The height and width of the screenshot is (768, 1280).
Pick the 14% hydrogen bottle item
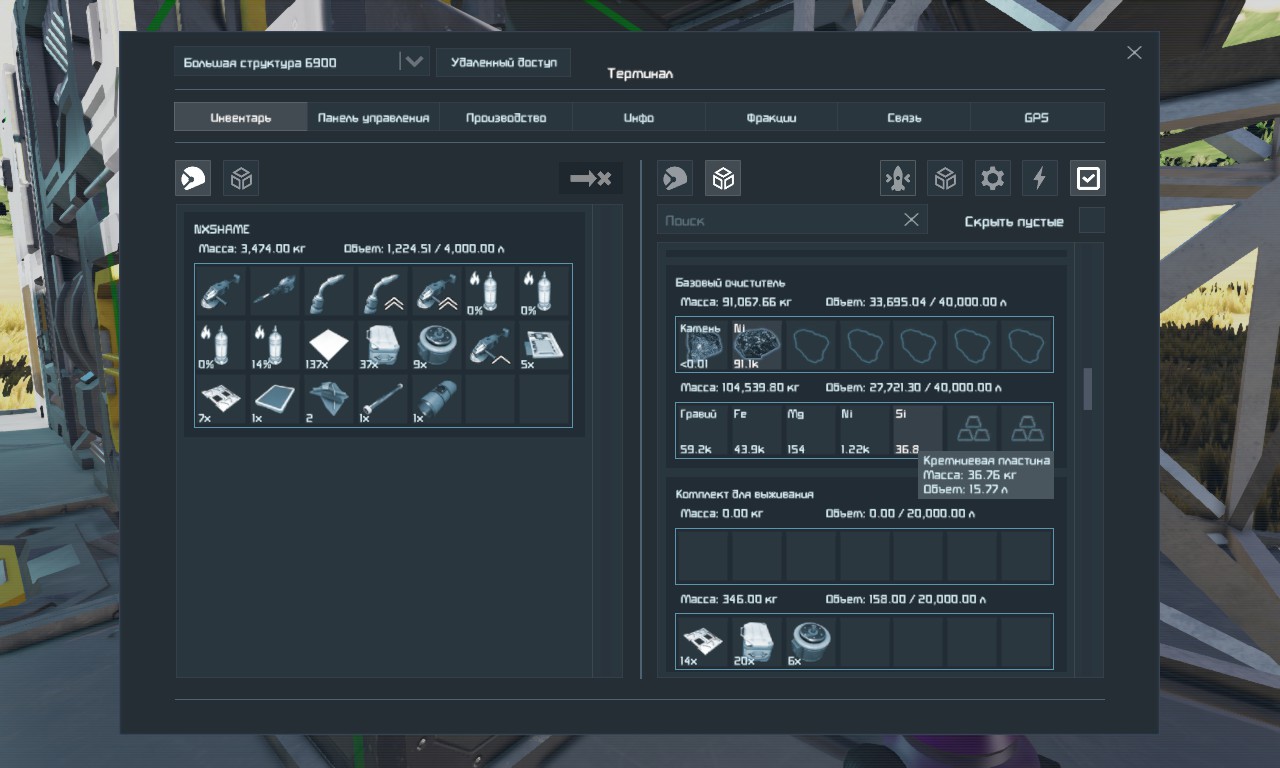(274, 345)
